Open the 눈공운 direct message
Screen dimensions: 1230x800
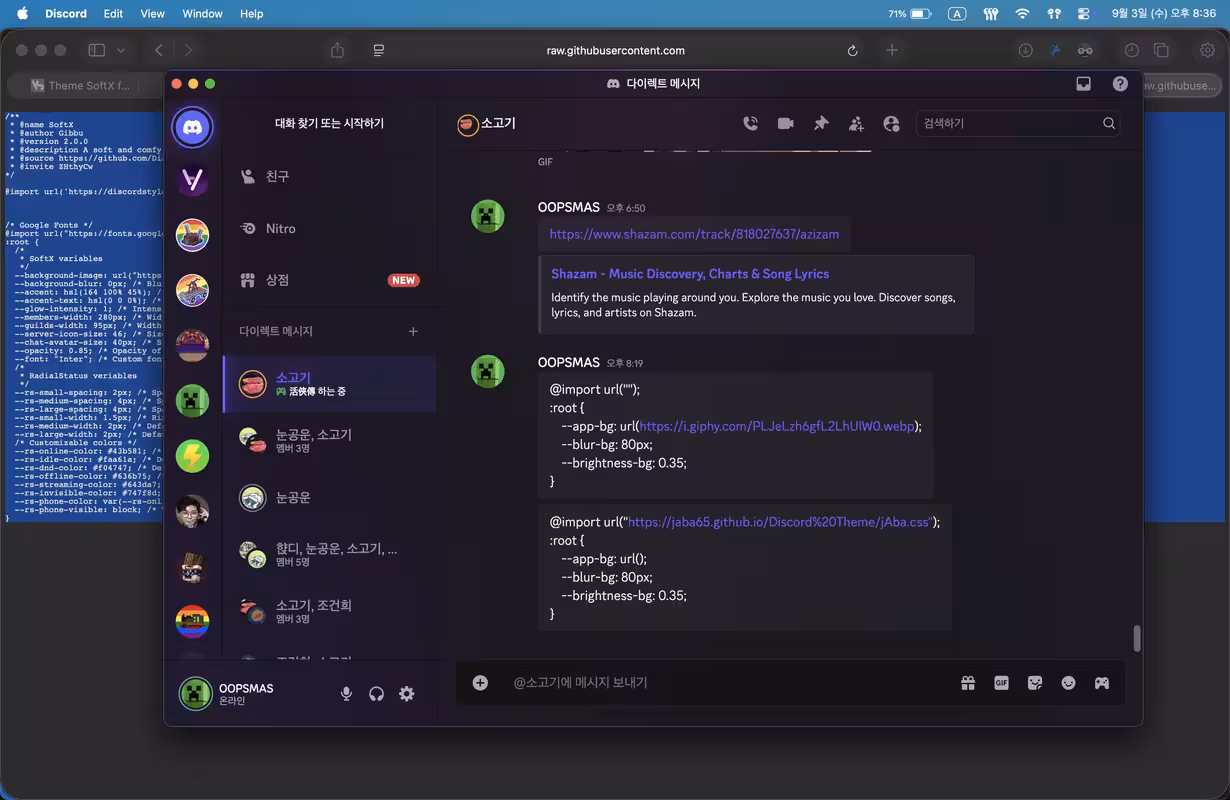330,497
